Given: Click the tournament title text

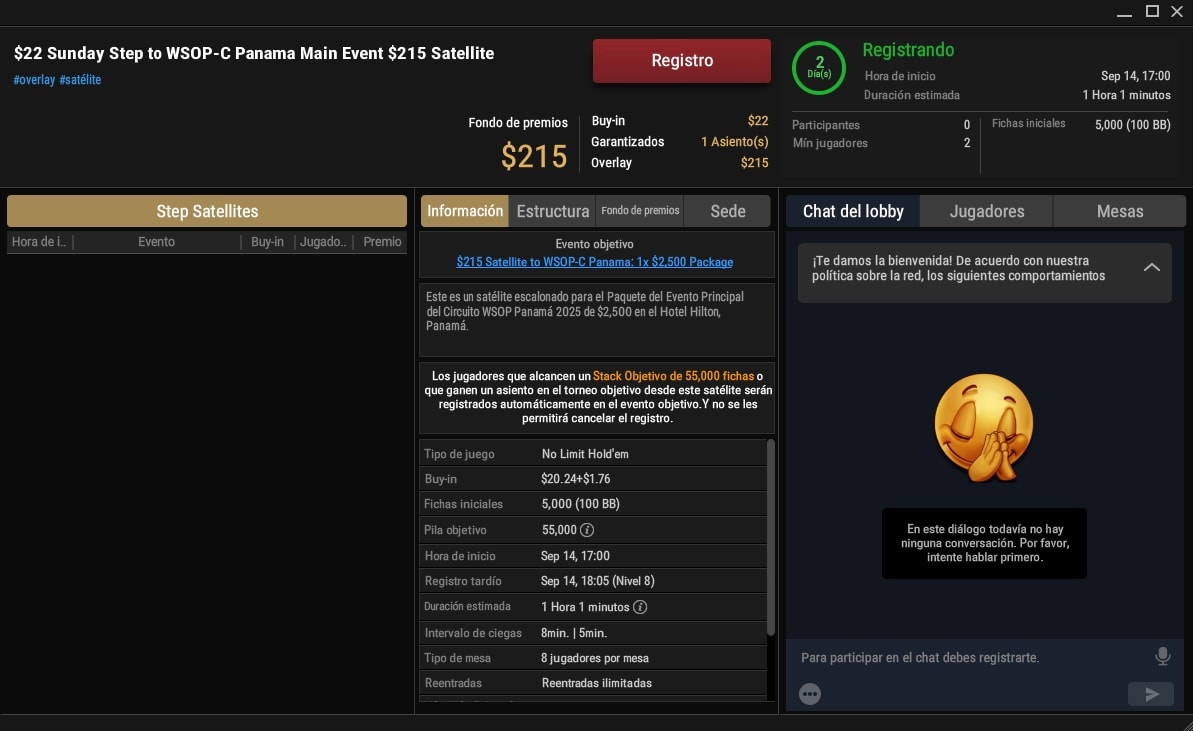Looking at the screenshot, I should coord(254,53).
